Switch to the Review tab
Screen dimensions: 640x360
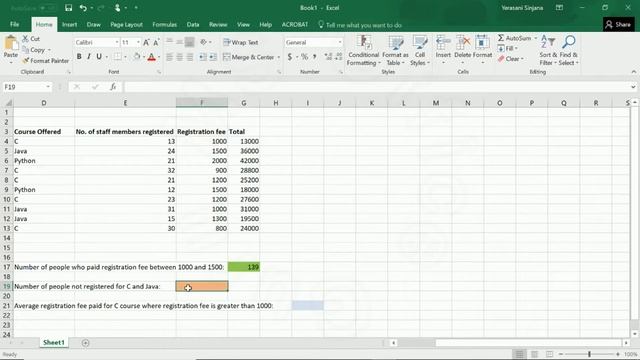click(x=218, y=24)
